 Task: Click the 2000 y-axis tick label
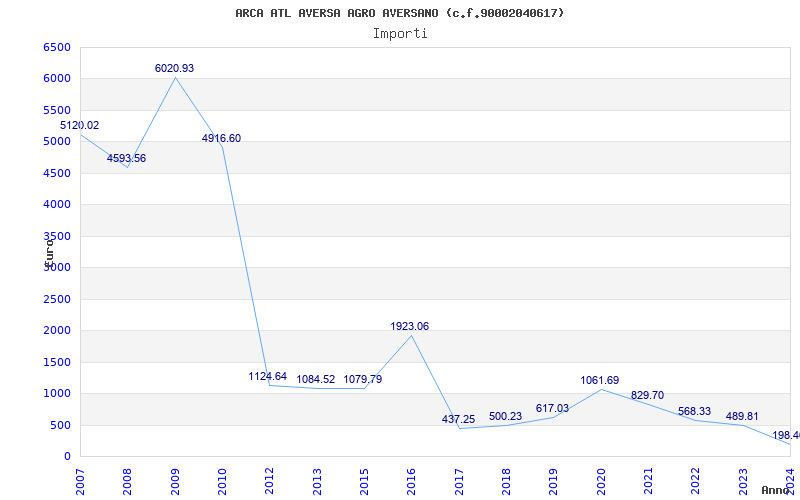coord(57,331)
